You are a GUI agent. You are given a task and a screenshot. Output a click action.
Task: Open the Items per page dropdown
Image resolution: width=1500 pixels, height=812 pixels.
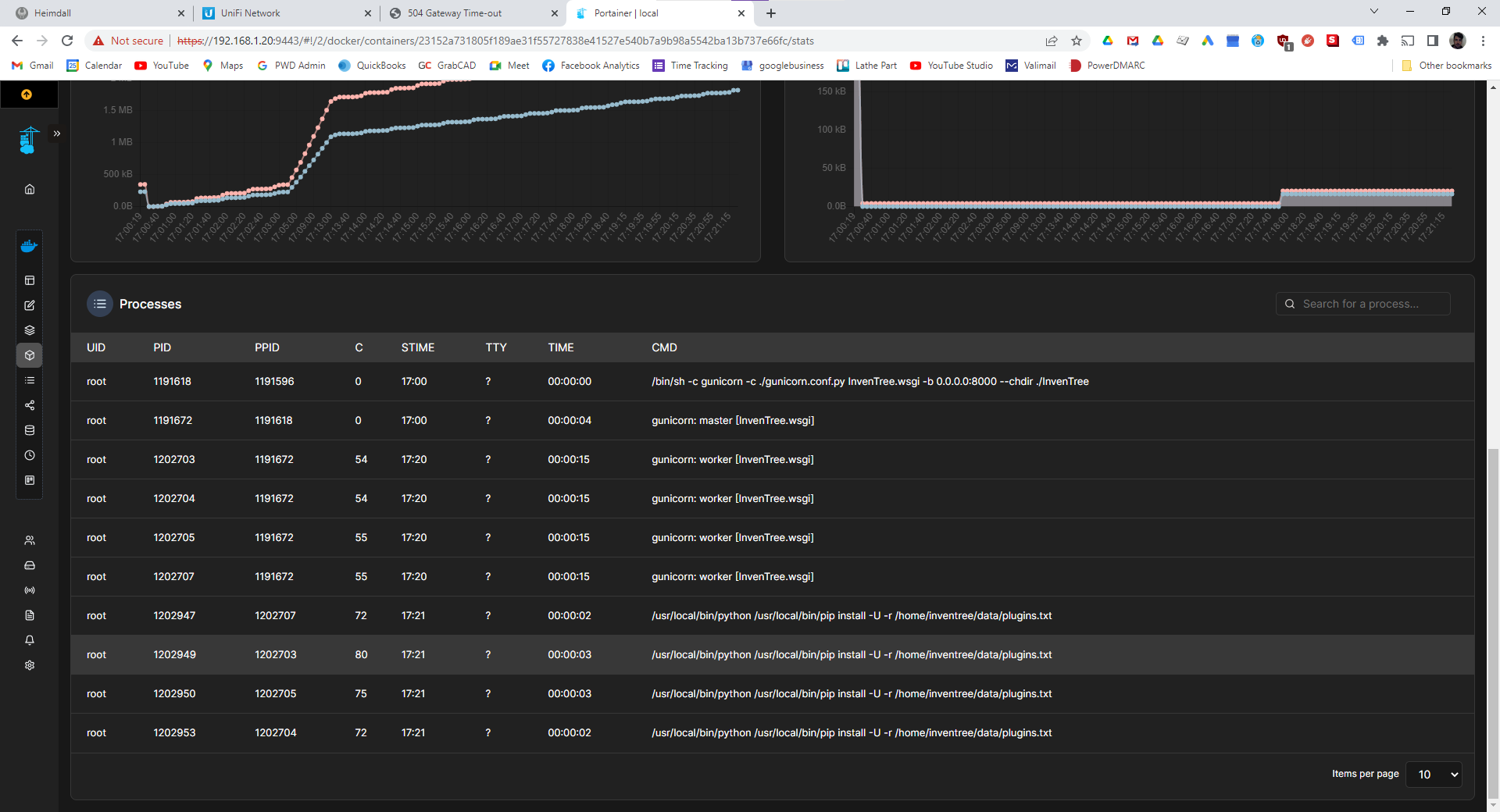pyautogui.click(x=1433, y=775)
